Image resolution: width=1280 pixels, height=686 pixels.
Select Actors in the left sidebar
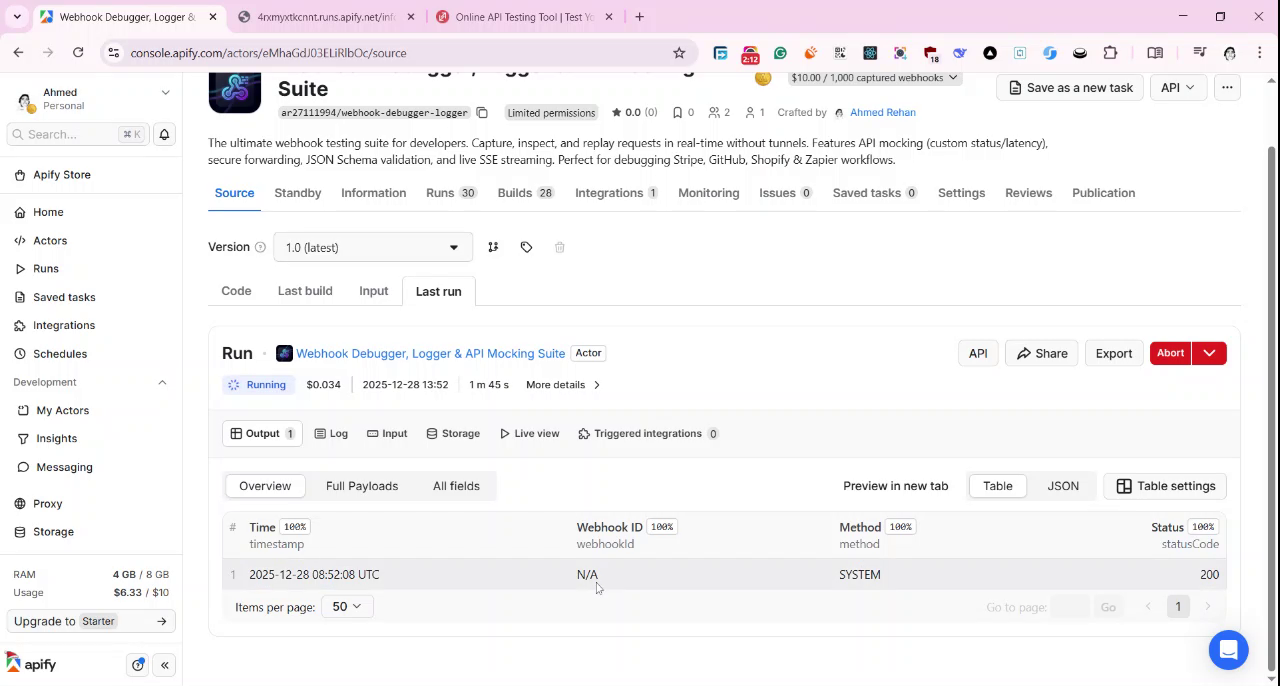(48, 240)
